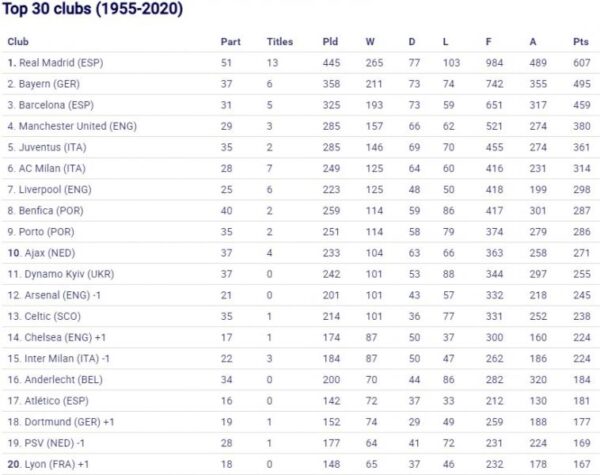Click the Juventus (ITA) club name
Viewport: 600px width, 475px height.
point(53,147)
